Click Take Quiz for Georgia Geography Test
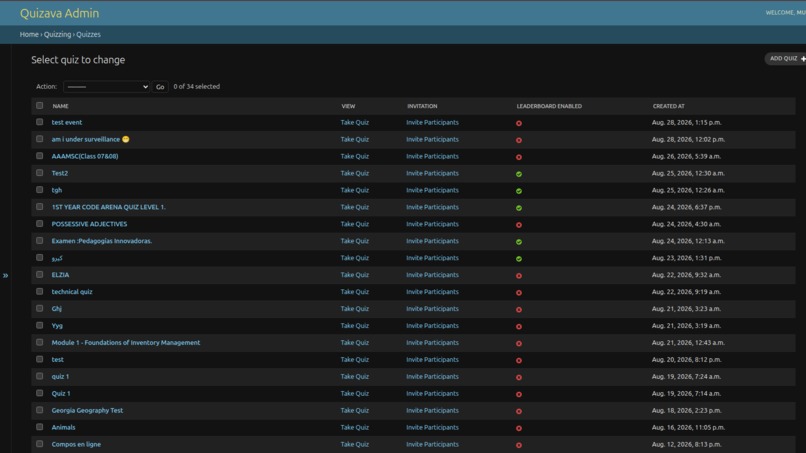The height and width of the screenshot is (453, 806). pyautogui.click(x=355, y=410)
